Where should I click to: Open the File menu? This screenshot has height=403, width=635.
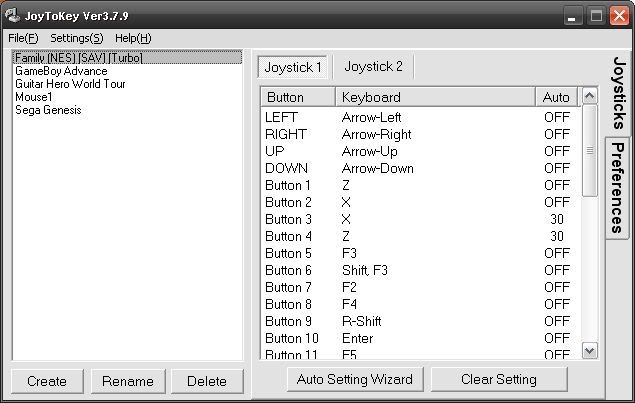(x=23, y=38)
